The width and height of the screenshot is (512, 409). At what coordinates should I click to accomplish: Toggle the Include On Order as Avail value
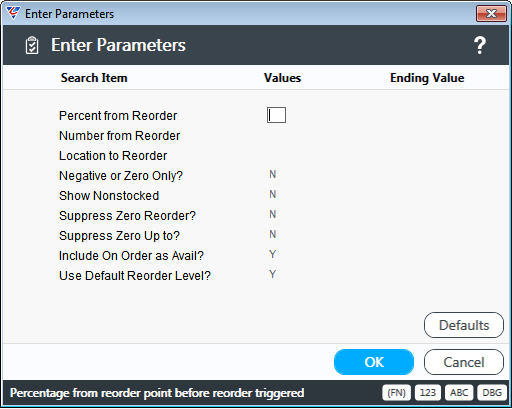(x=273, y=254)
